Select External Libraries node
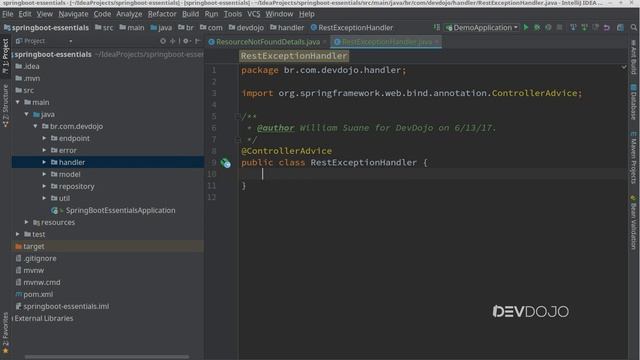 click(x=43, y=318)
